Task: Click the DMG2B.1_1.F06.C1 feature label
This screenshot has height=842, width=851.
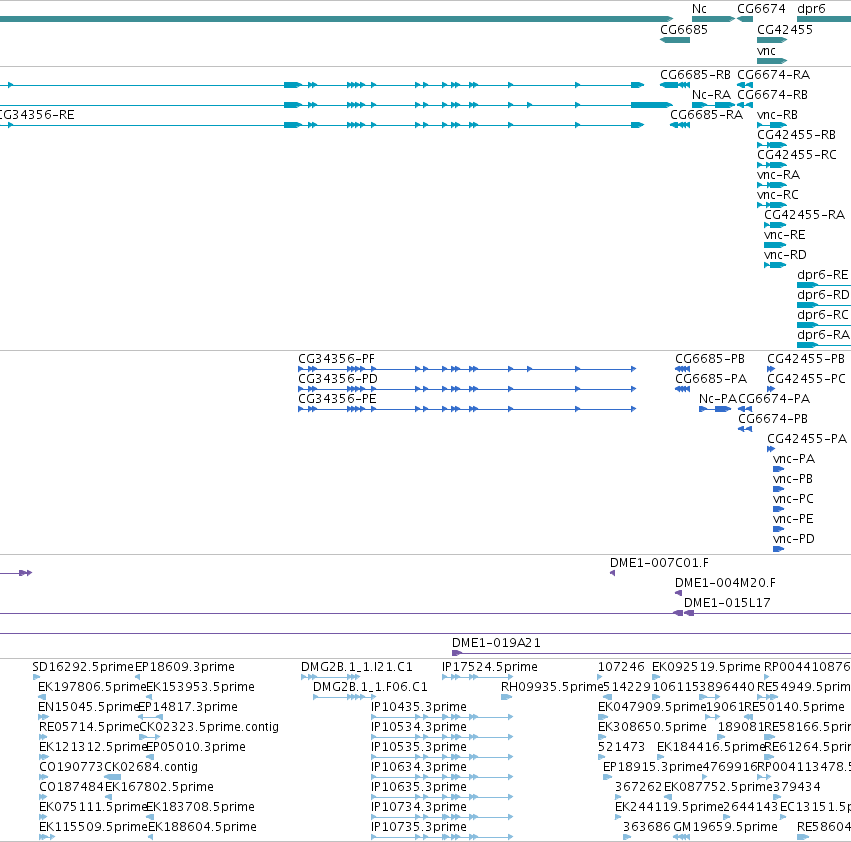Action: point(370,687)
